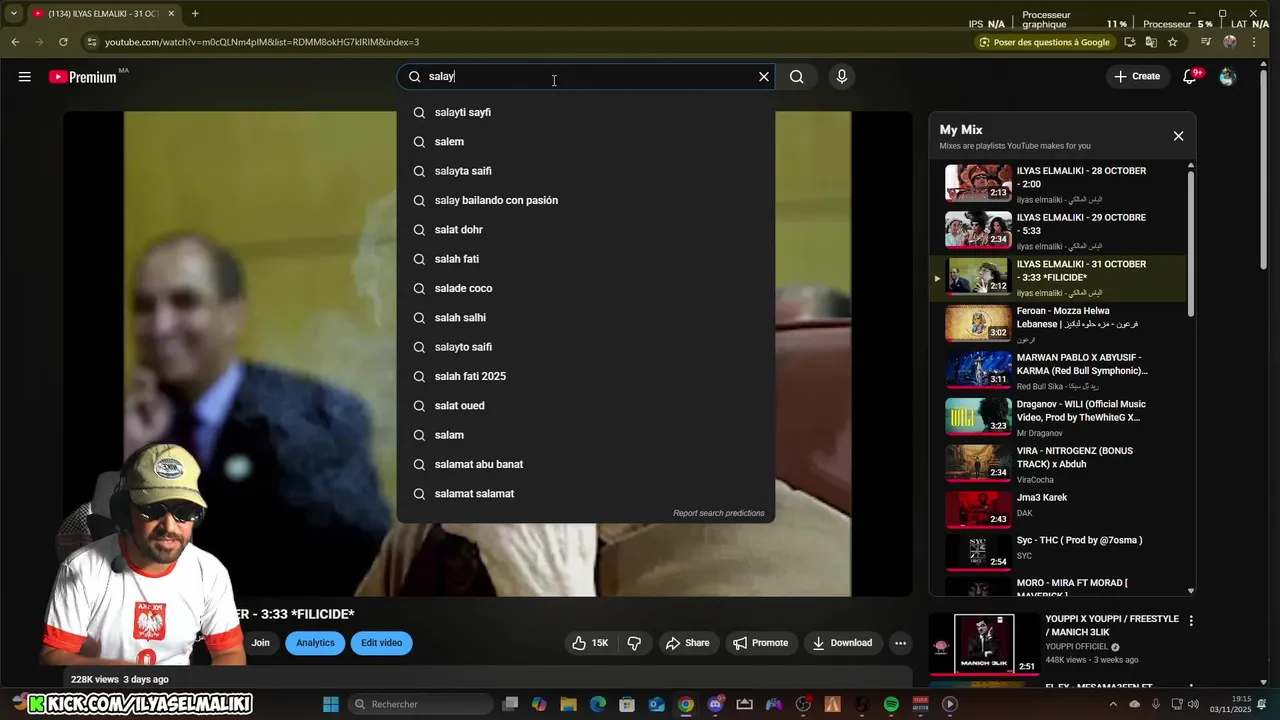Open Report search predictions link
The width and height of the screenshot is (1280, 720).
click(718, 513)
